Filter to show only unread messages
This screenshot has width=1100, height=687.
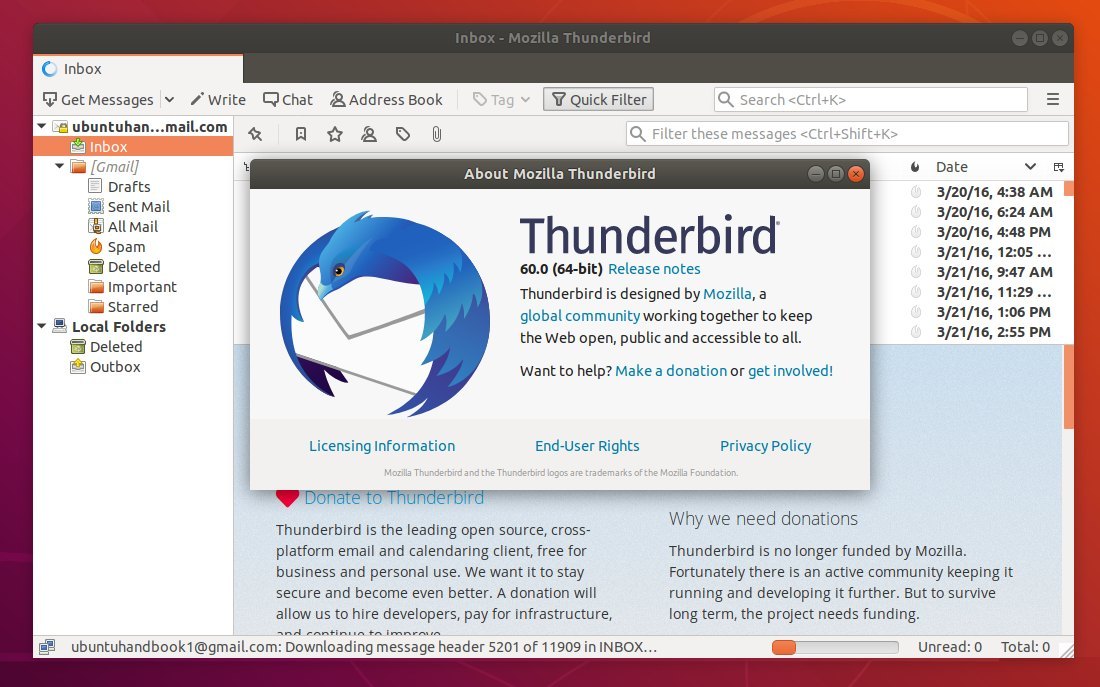(x=301, y=134)
